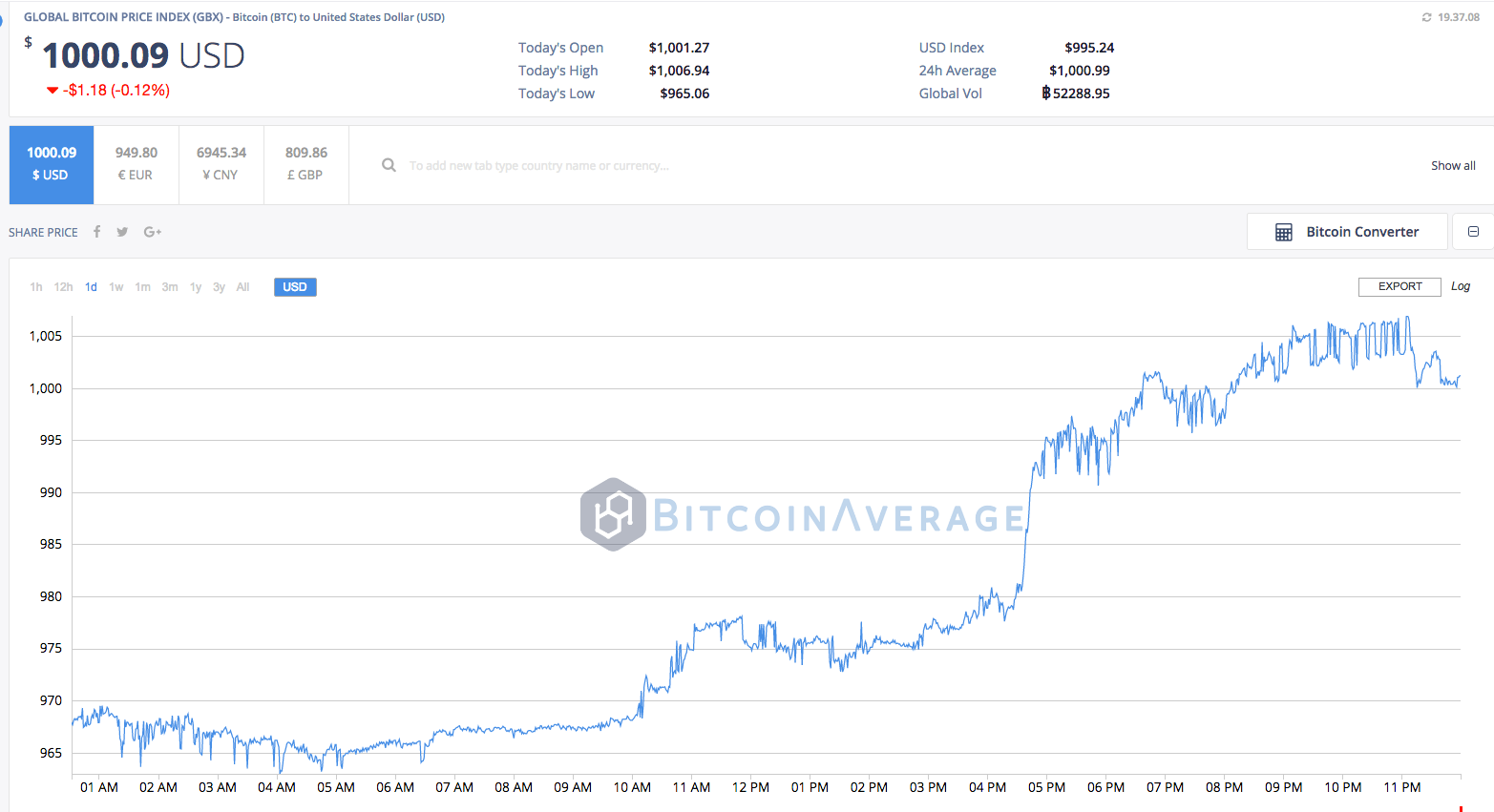
Task: Click the calculator icon in Bitcoin Converter
Action: pos(1284,232)
